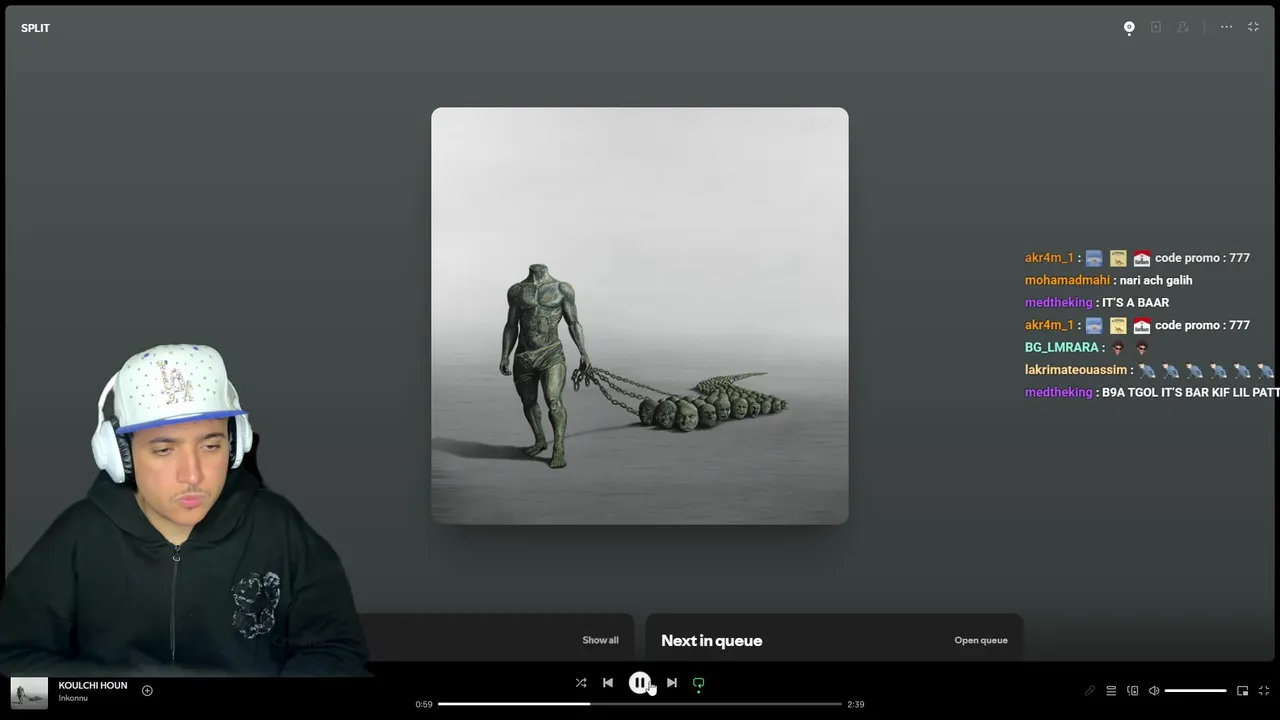This screenshot has height=720, width=1280.
Task: Click the Show all button
Action: (x=600, y=640)
